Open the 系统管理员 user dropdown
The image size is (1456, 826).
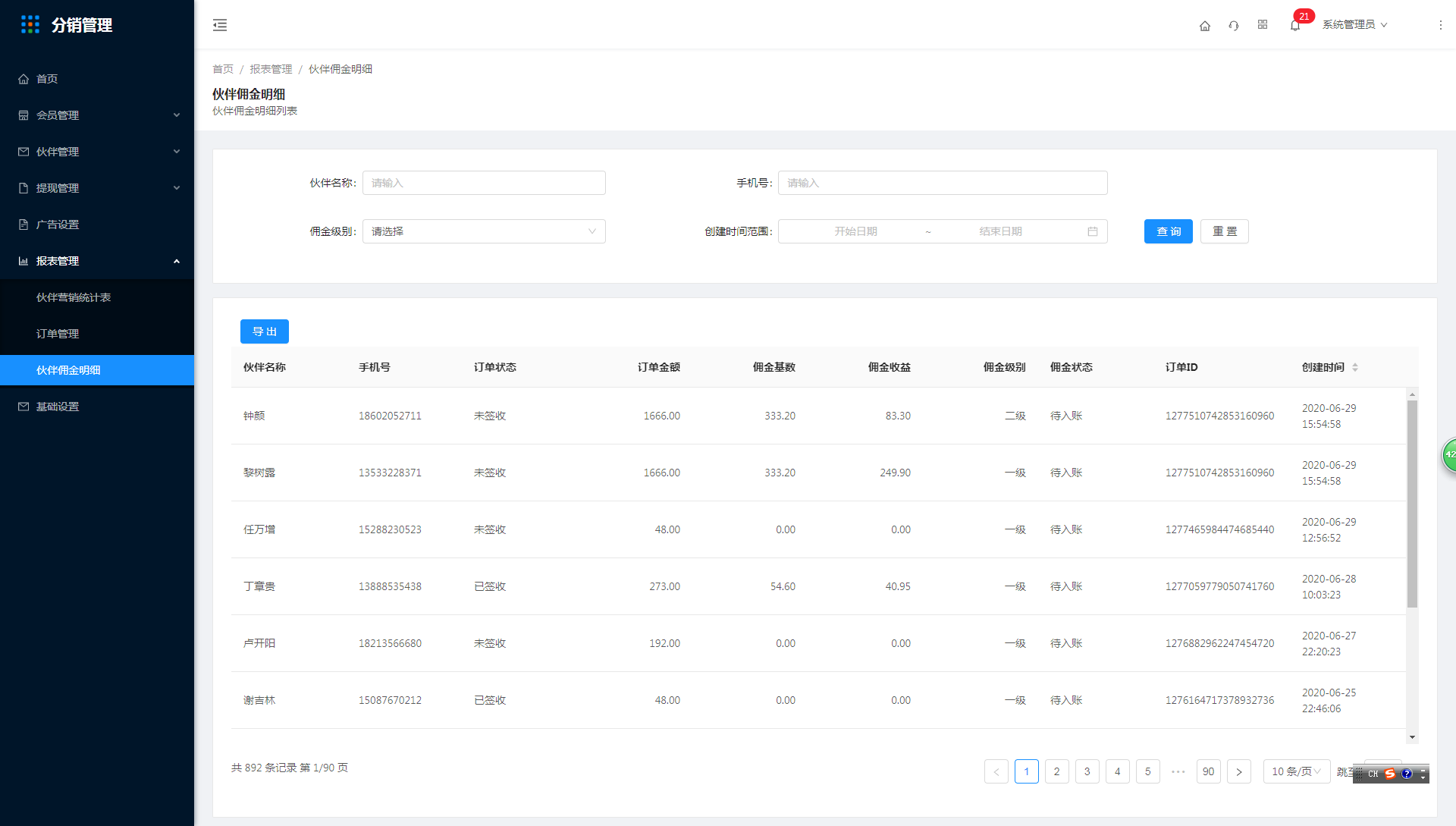coord(1354,25)
